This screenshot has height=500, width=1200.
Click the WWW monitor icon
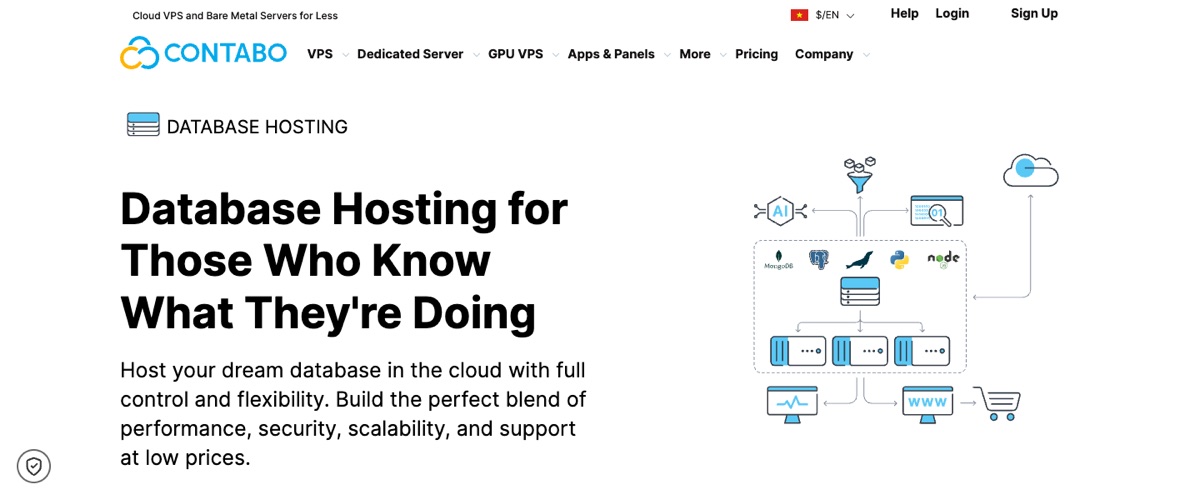click(x=928, y=404)
